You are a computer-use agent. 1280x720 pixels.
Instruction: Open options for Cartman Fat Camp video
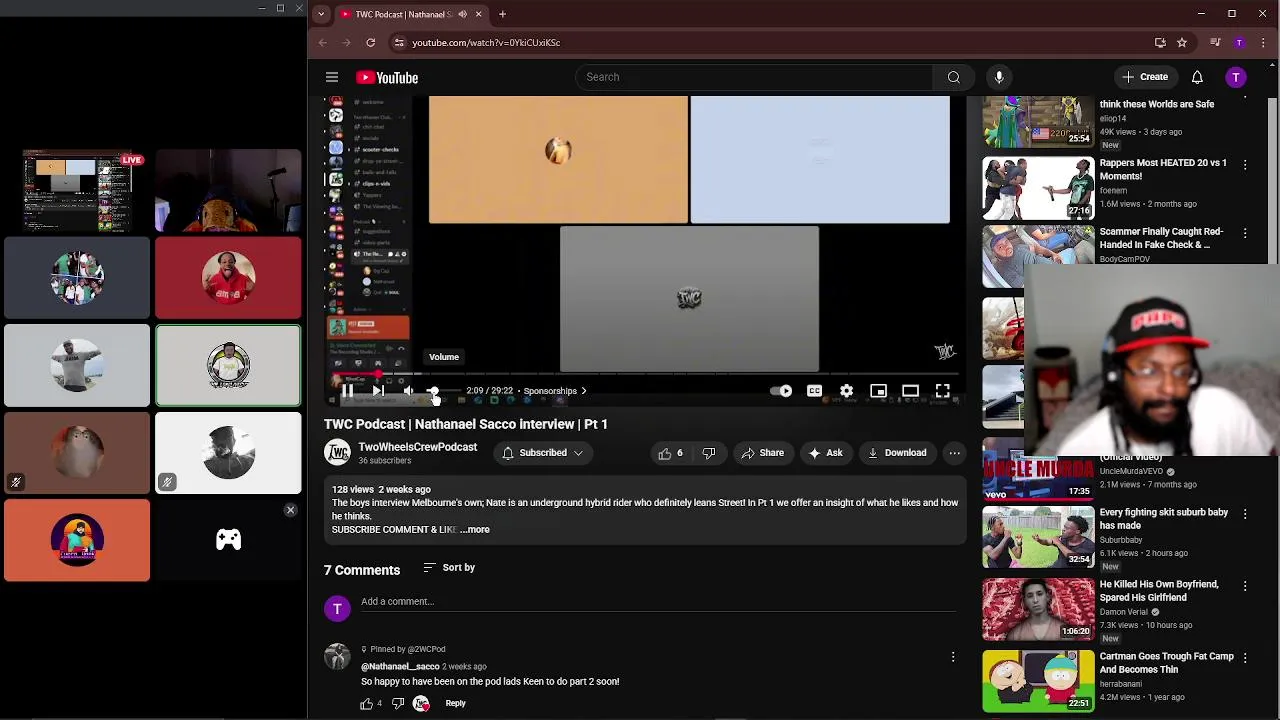click(x=1245, y=658)
